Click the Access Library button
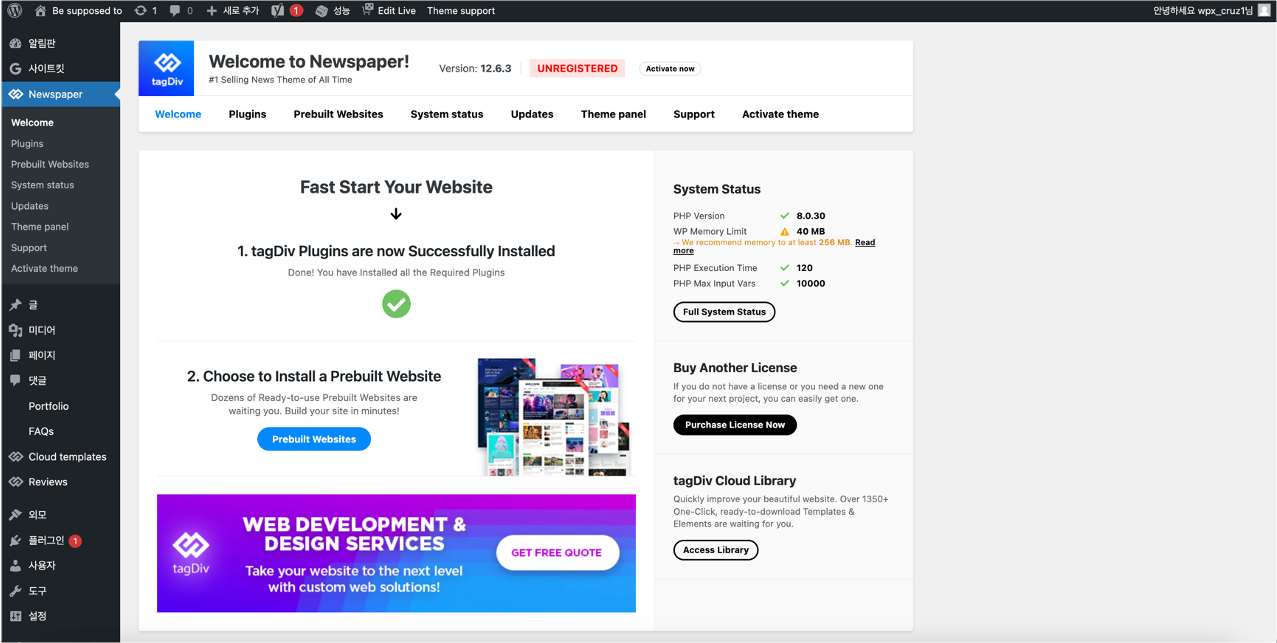The height and width of the screenshot is (643, 1277). [x=716, y=550]
